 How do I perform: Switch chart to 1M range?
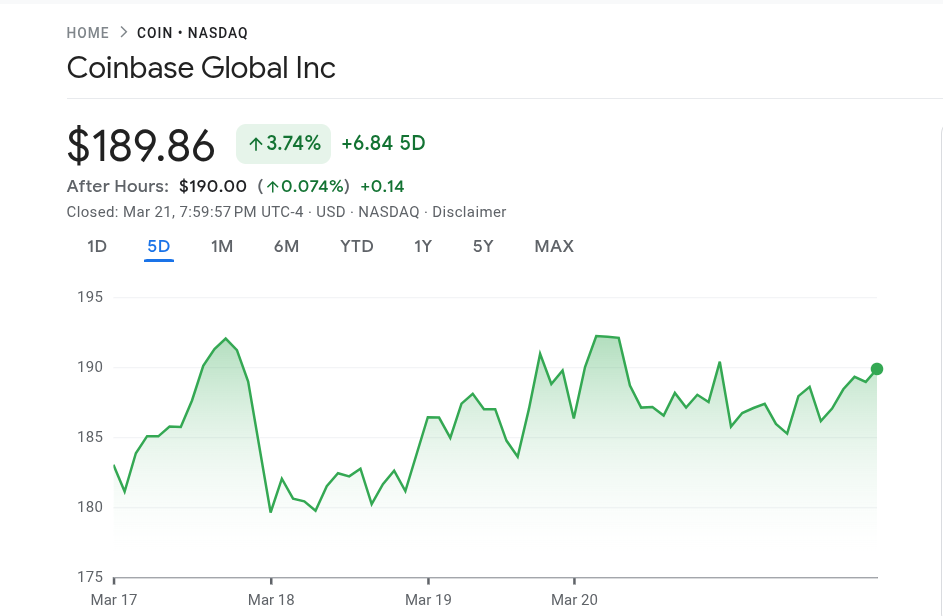click(x=222, y=247)
